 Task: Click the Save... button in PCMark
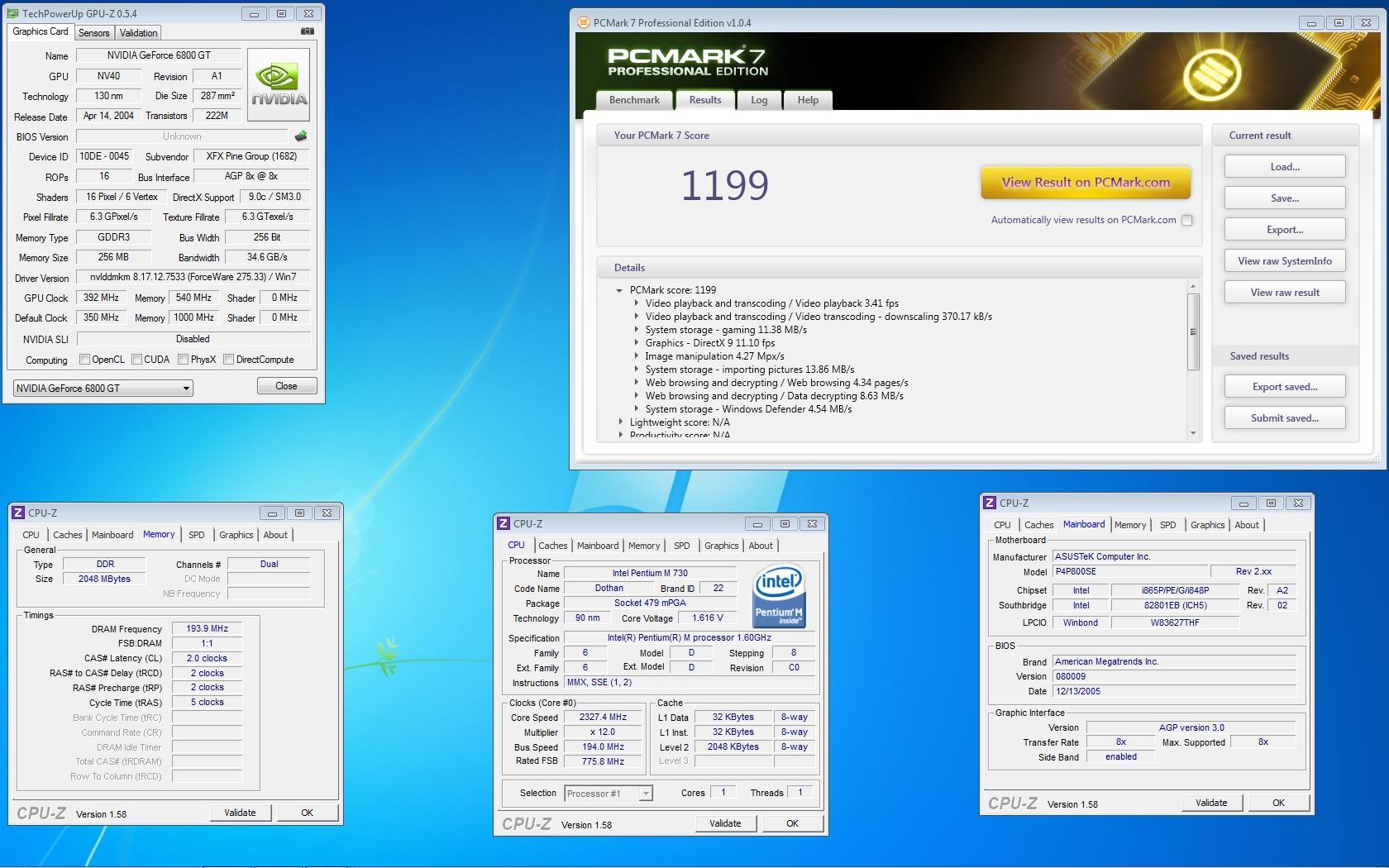(1285, 198)
